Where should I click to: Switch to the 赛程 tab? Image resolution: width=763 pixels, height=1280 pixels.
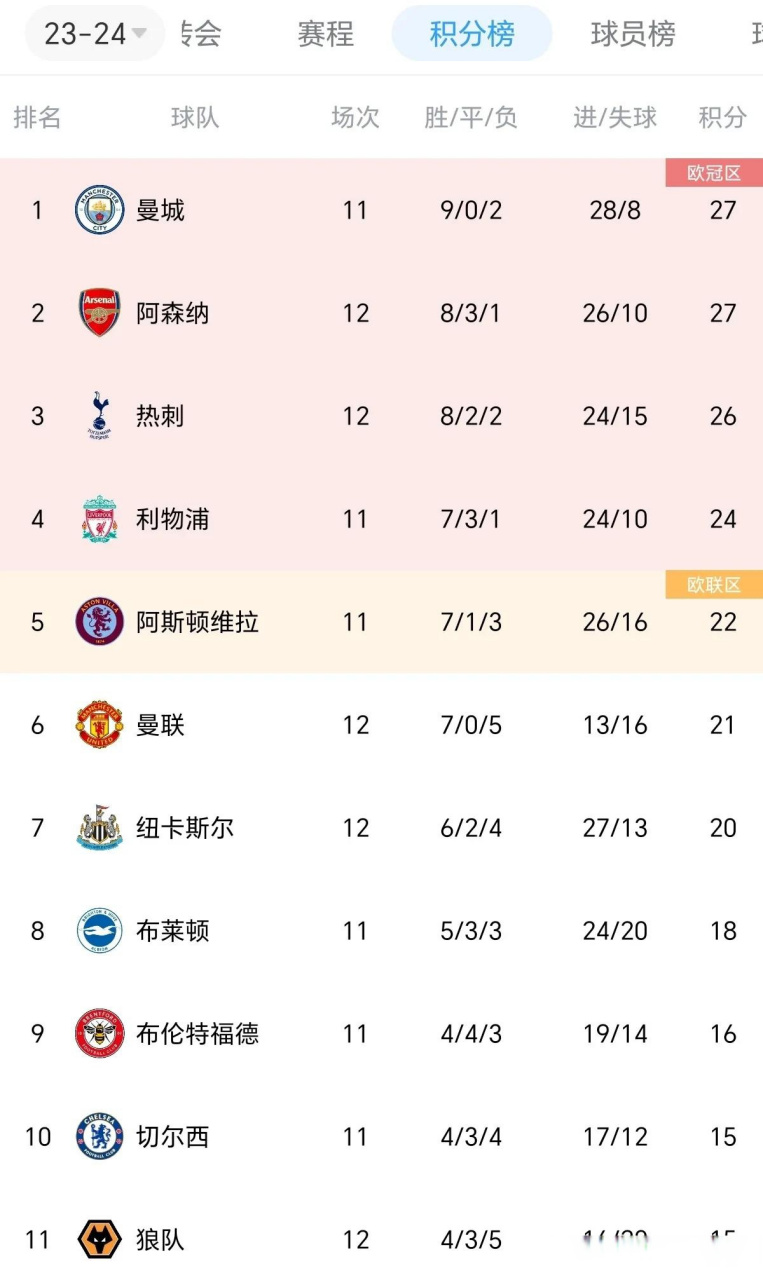click(325, 34)
